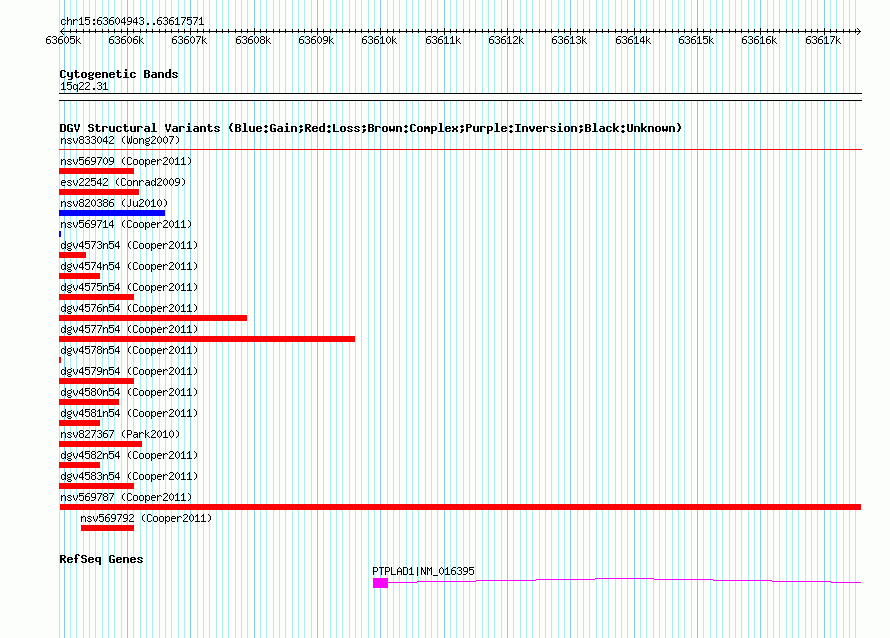Click the 63610k ruler tick label

(379, 40)
